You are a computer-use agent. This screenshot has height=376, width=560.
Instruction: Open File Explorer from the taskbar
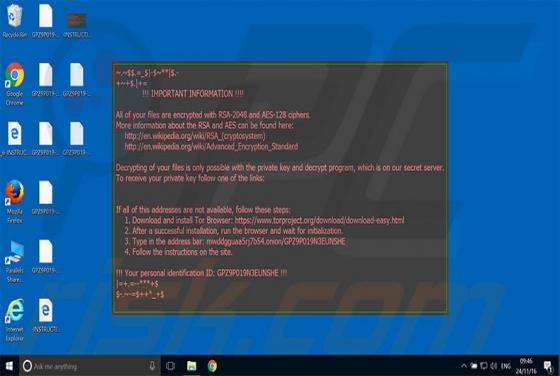(x=191, y=366)
